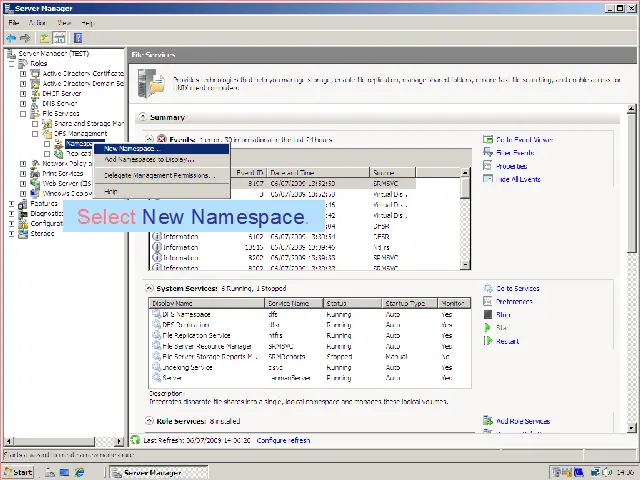Click the Add Role Services icon

tap(488, 421)
